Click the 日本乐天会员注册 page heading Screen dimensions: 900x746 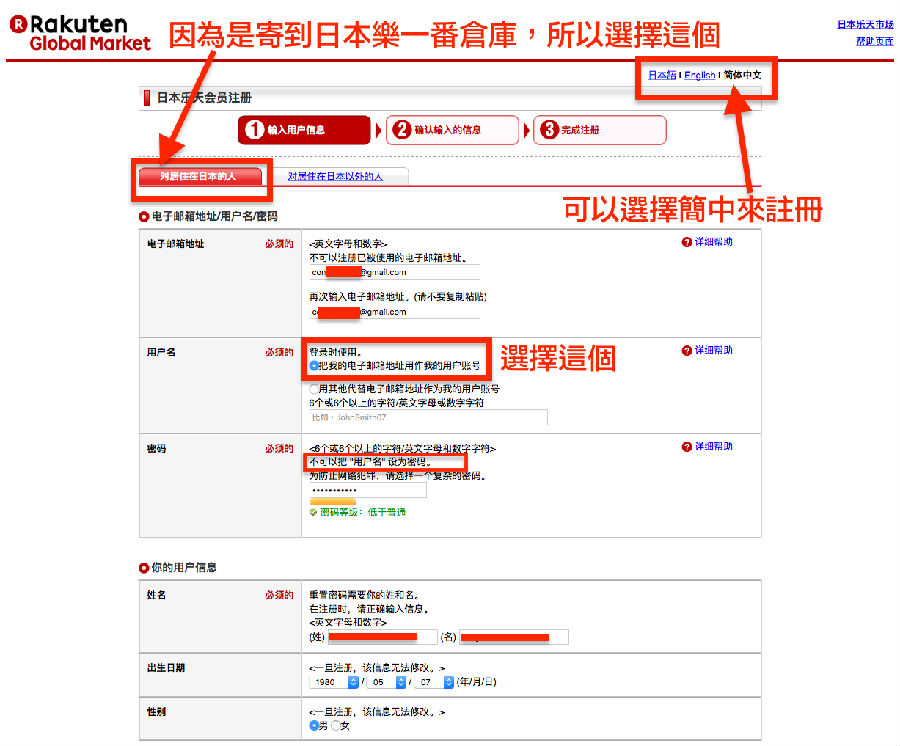(204, 98)
